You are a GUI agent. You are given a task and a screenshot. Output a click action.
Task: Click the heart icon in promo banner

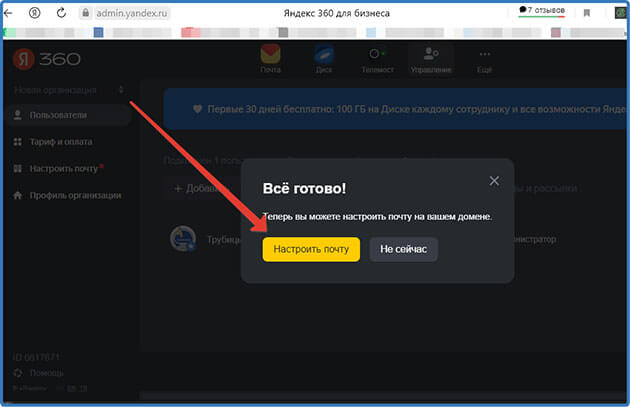click(x=197, y=109)
